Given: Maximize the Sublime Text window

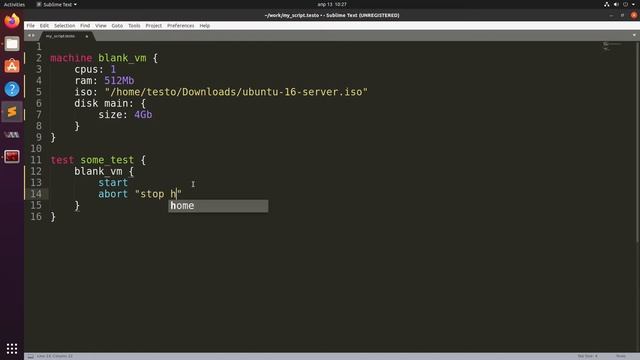Looking at the screenshot, I should tap(622, 16).
